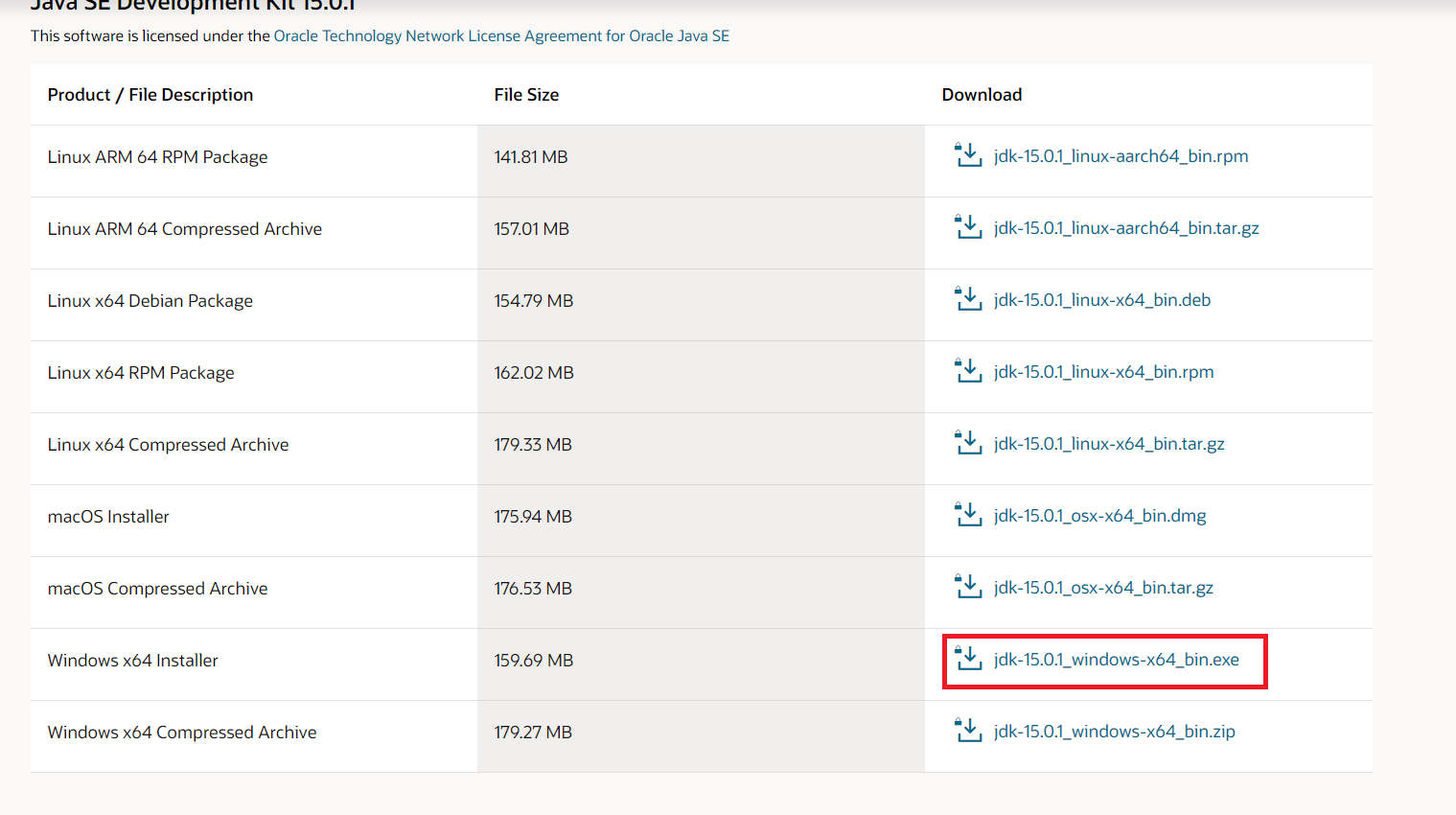Click download icon for jdk-15.0.1_linux-x64_bin.tar.gz
Screen dimensions: 1456x815
[968, 442]
